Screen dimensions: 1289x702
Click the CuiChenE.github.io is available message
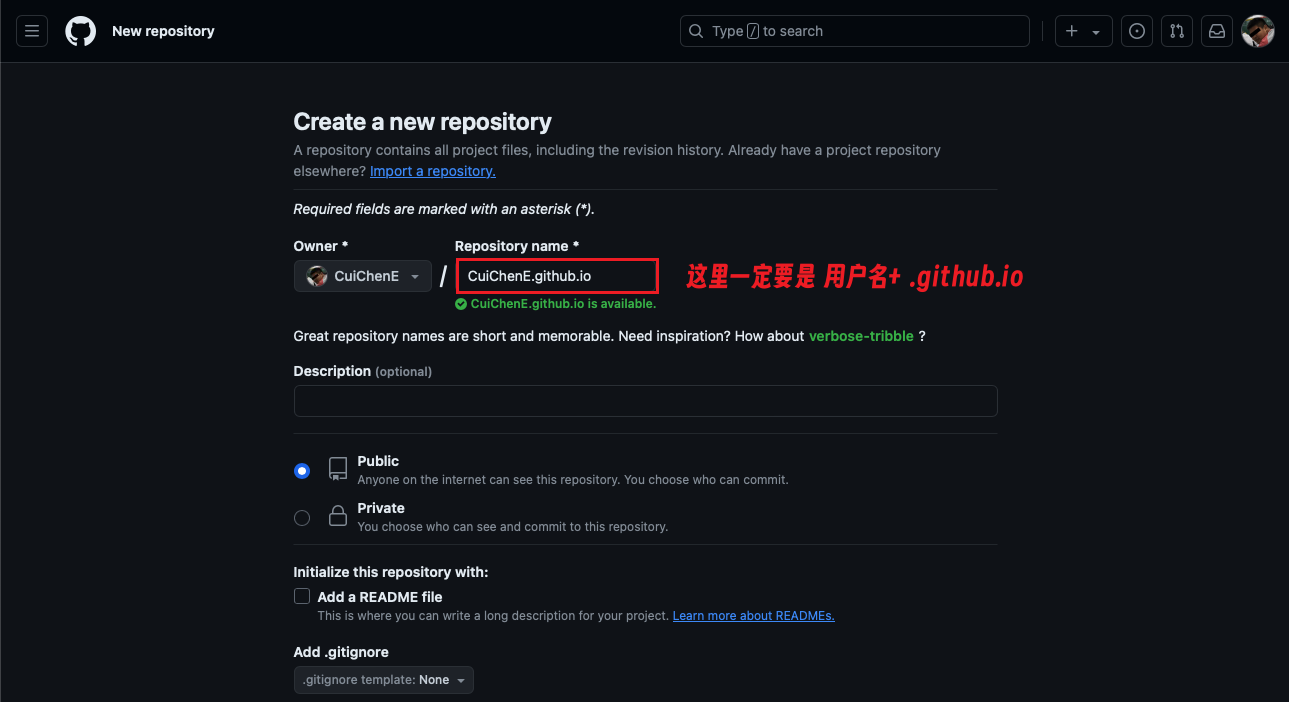coord(563,304)
